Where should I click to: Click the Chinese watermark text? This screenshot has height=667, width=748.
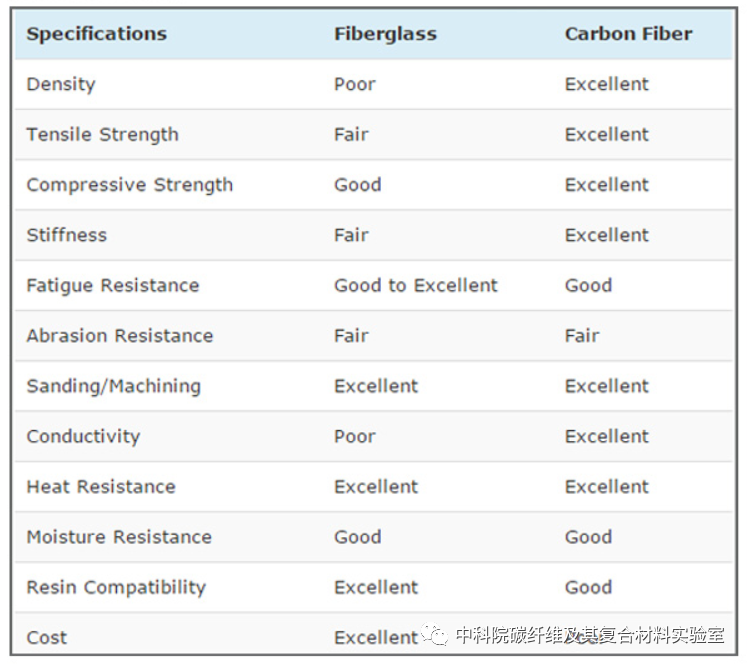pos(590,635)
